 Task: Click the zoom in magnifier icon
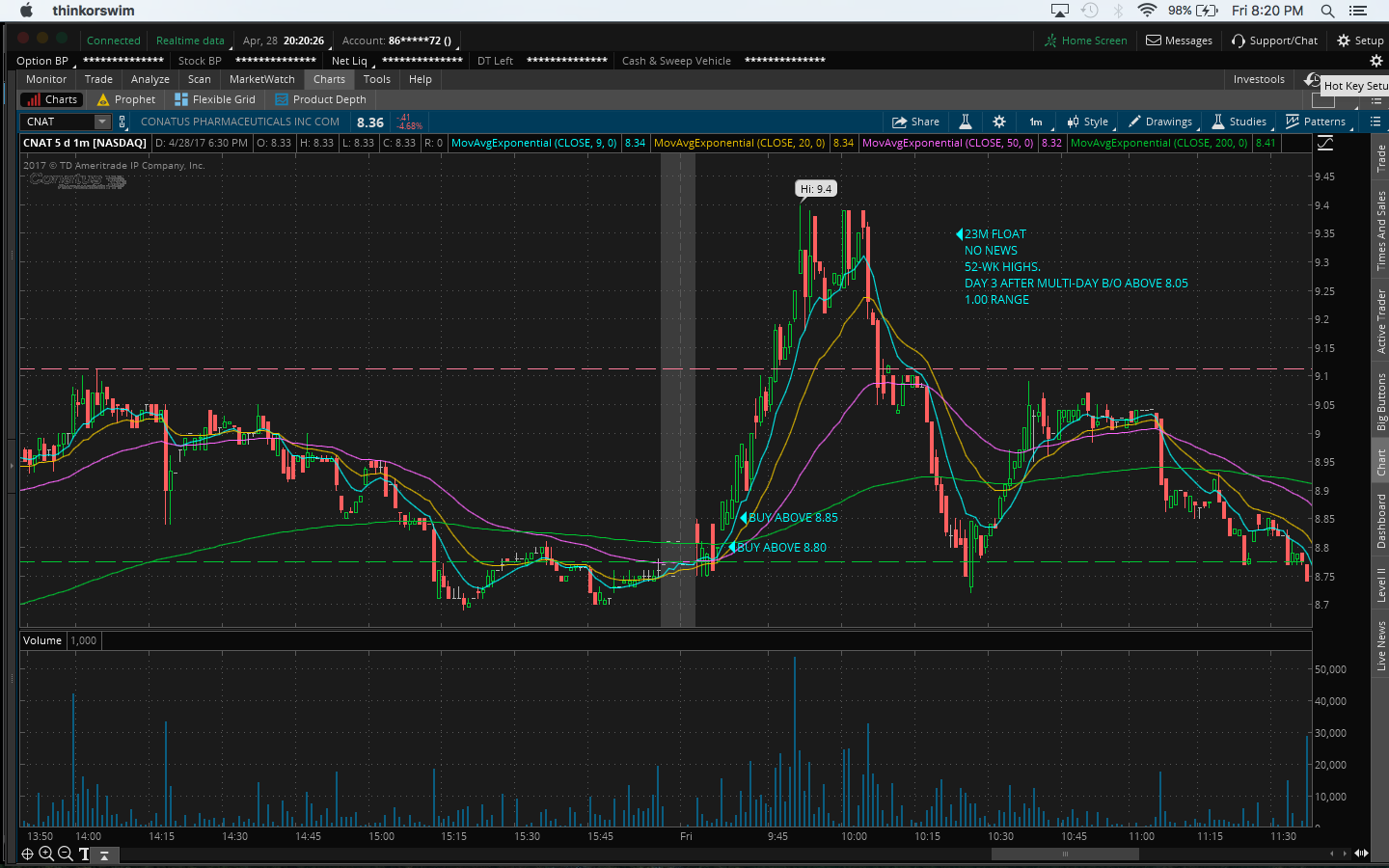click(x=45, y=854)
